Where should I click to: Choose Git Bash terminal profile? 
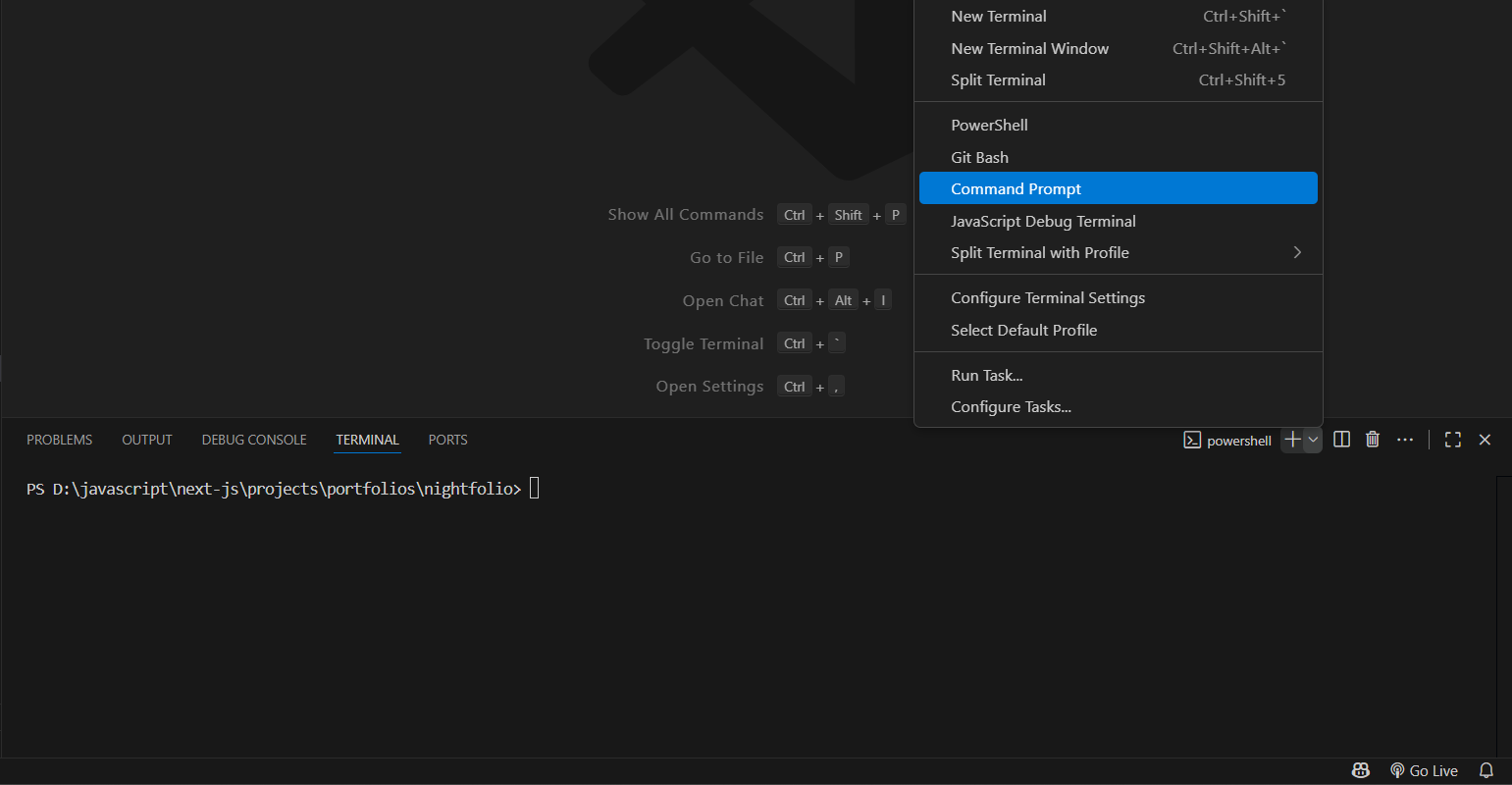[x=979, y=157]
